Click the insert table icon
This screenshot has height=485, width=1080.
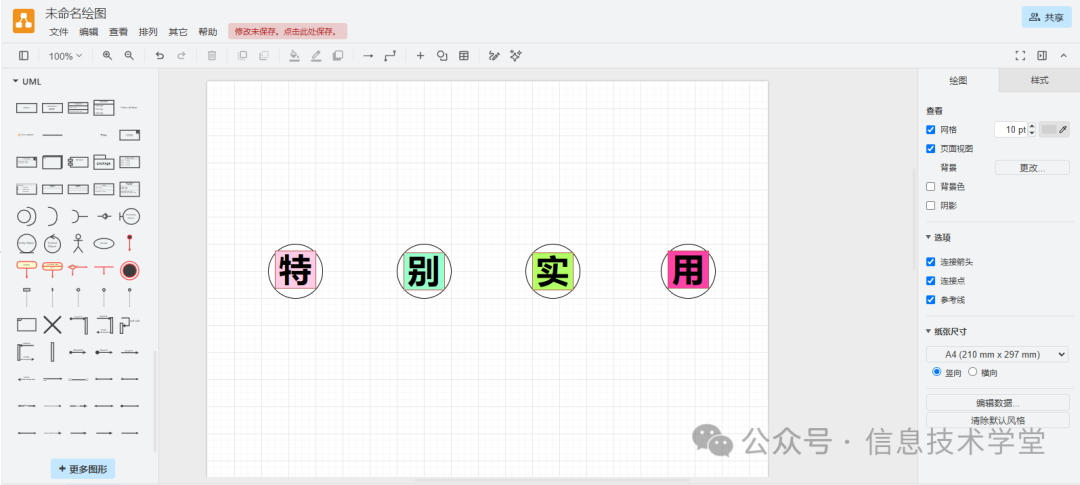[464, 56]
